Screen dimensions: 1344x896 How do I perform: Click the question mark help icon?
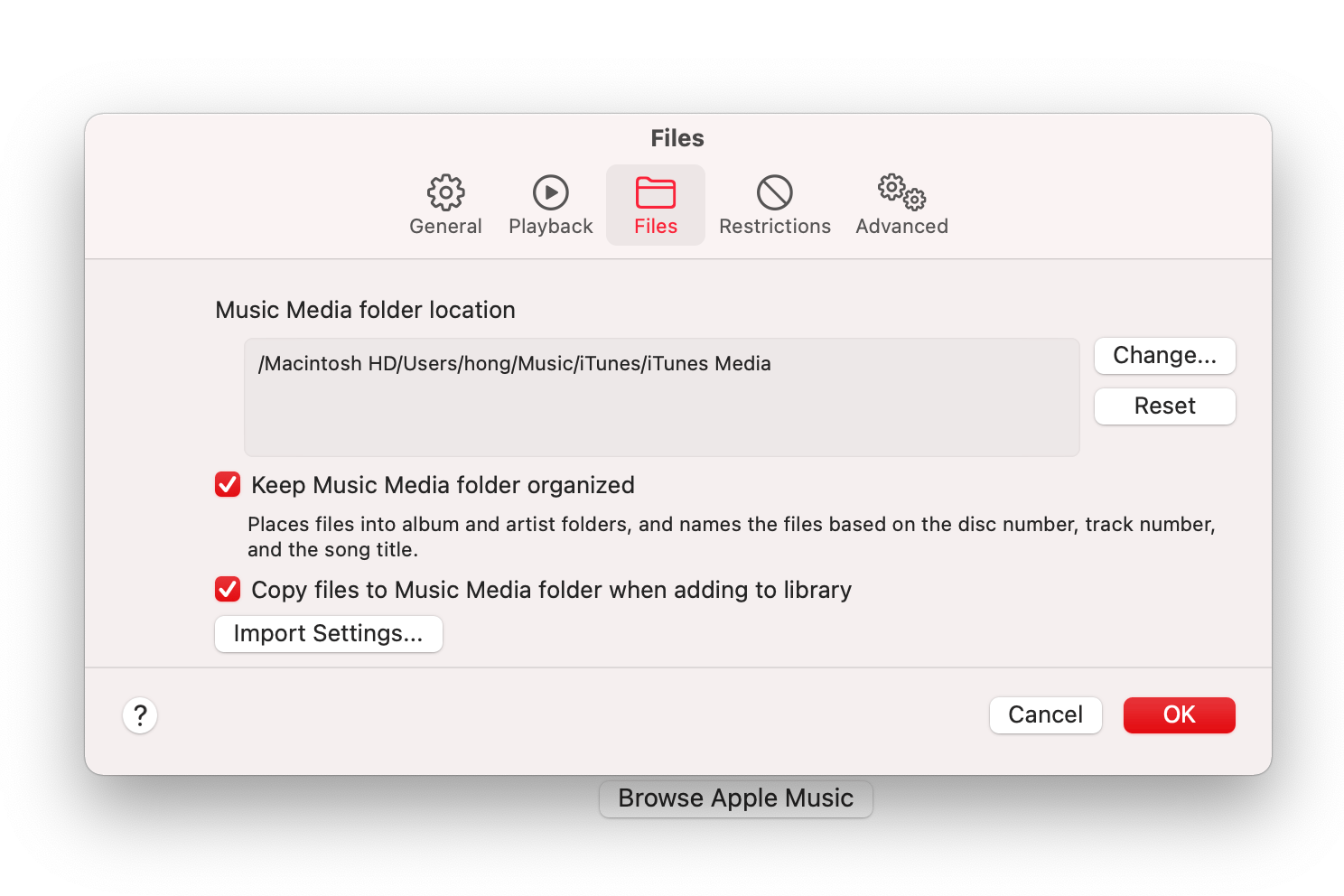139,714
